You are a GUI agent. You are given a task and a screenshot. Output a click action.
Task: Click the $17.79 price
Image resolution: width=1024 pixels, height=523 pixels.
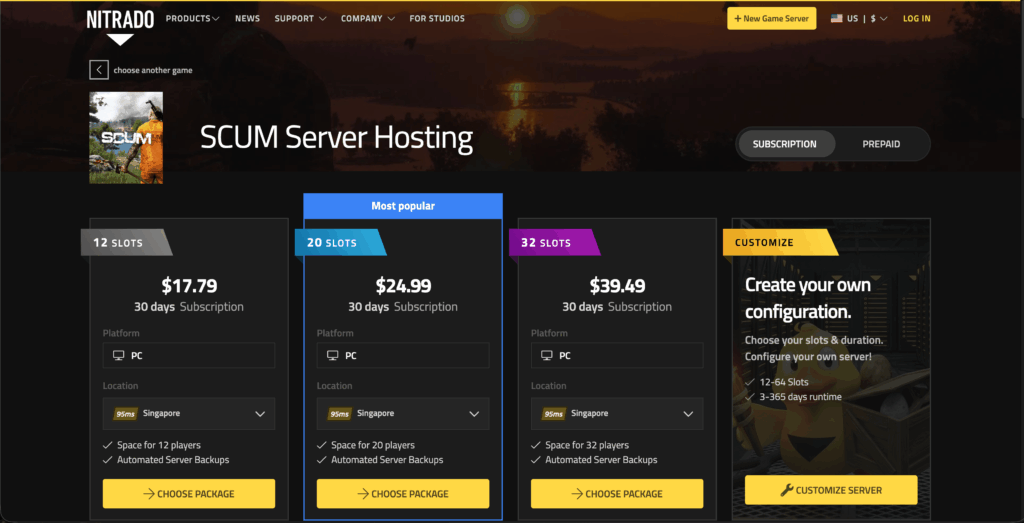pos(189,286)
